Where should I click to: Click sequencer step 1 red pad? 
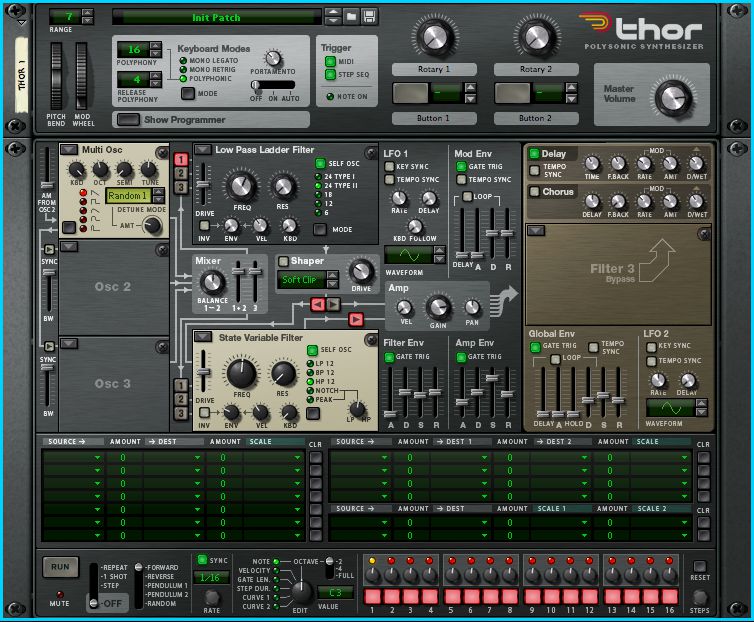tap(372, 597)
